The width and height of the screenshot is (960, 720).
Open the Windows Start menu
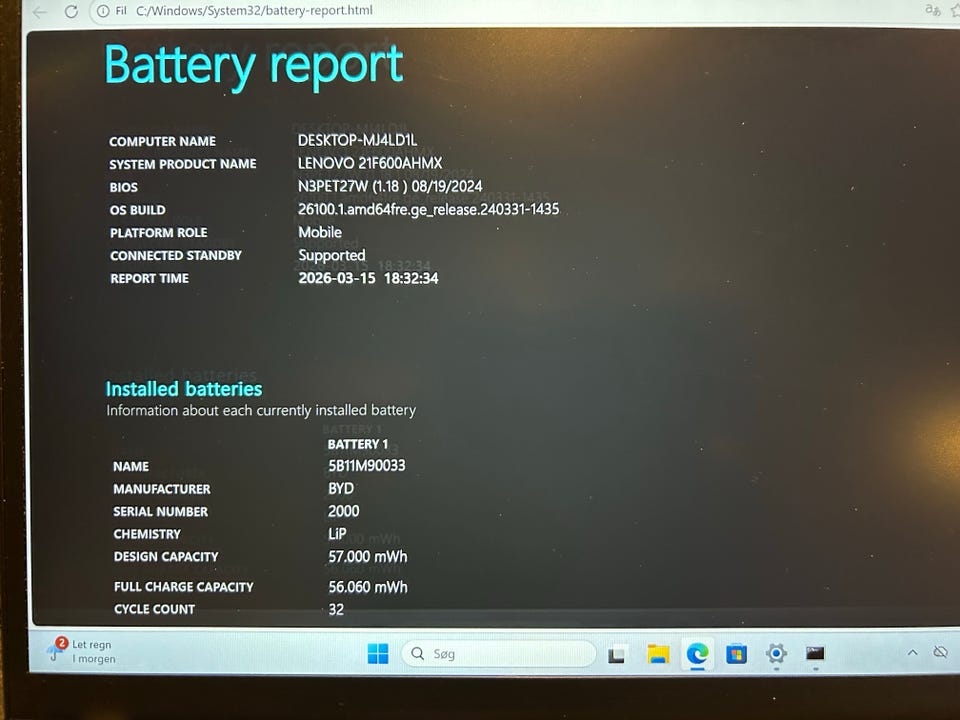pos(378,653)
